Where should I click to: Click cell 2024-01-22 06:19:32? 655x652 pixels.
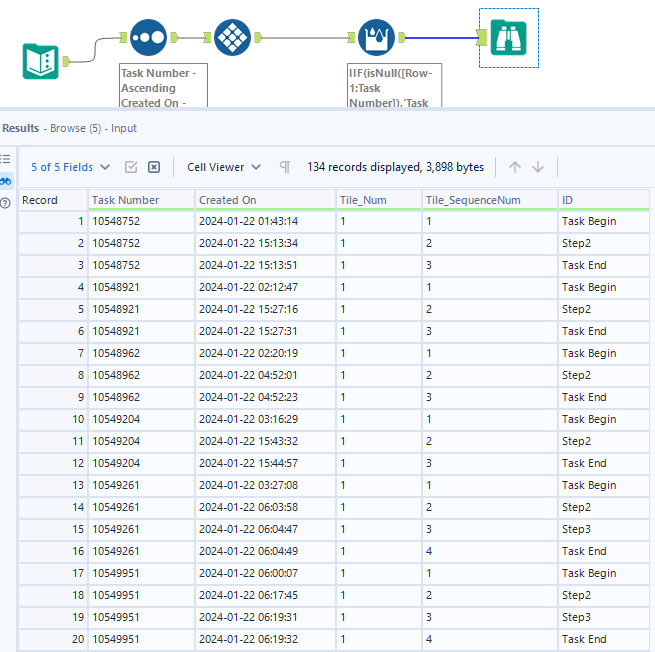point(265,639)
